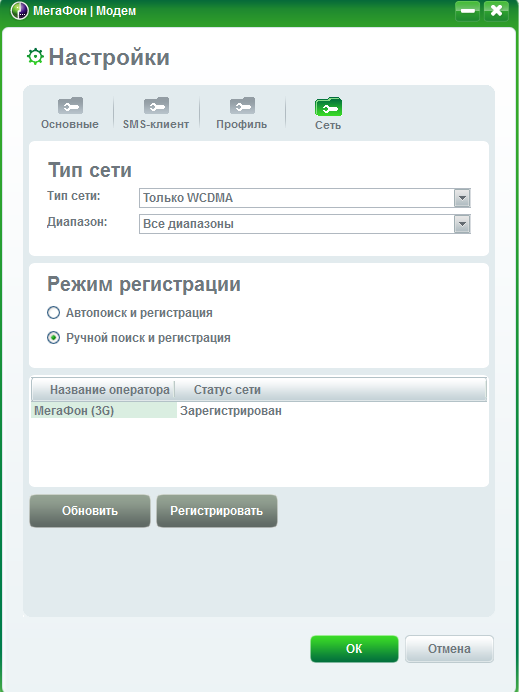Open the Профиль folder icon
Viewport: 519px width, 693px height.
coord(242,106)
